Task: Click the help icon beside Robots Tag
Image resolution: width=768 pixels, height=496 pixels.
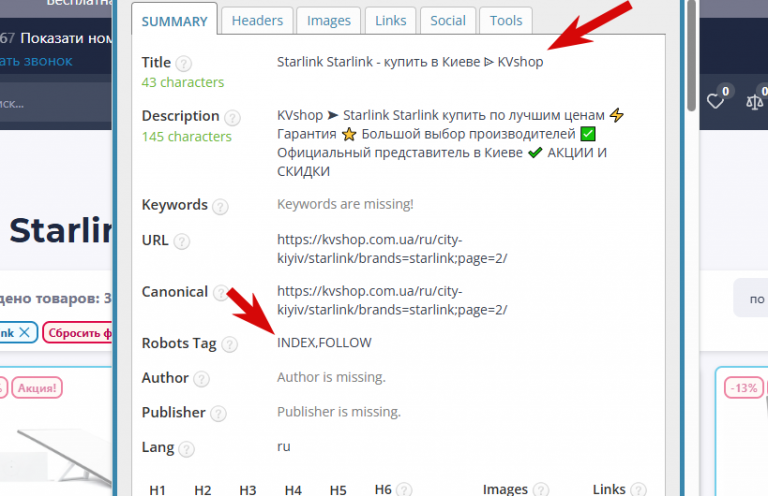Action: coord(229,345)
